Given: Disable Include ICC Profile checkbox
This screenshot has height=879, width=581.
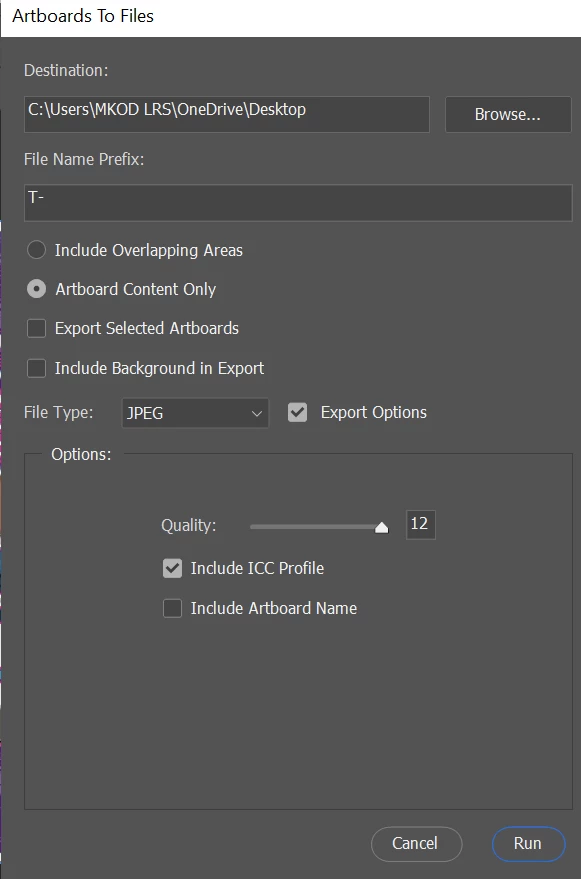Looking at the screenshot, I should click(x=173, y=568).
